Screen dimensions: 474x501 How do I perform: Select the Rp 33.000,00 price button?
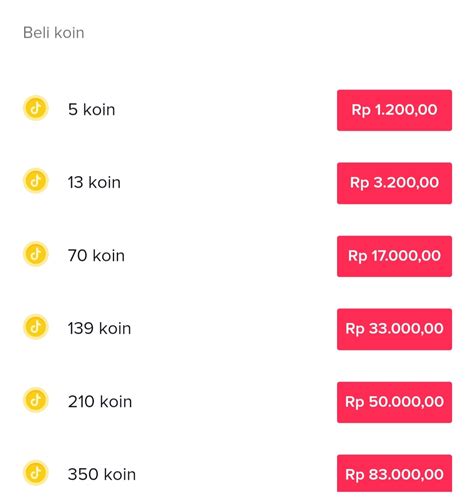(394, 329)
